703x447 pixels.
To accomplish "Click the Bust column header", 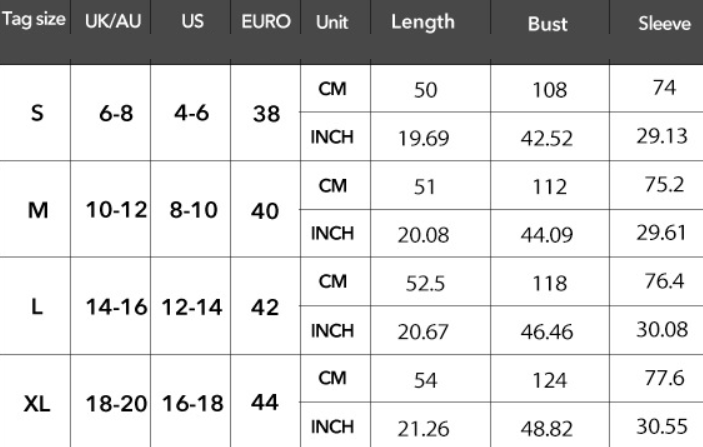I will (x=547, y=24).
